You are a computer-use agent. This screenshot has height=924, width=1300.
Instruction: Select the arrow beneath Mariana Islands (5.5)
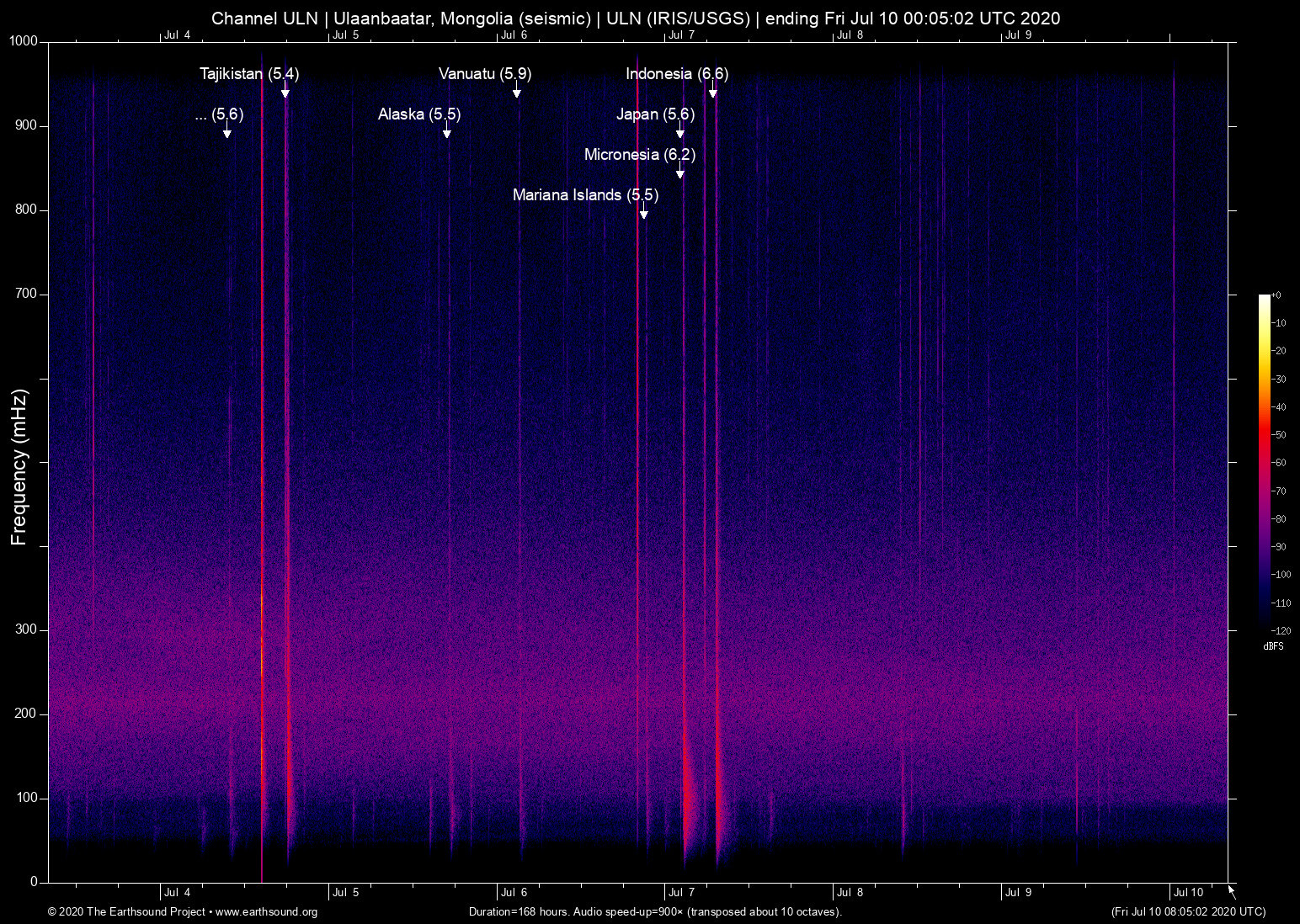644,211
